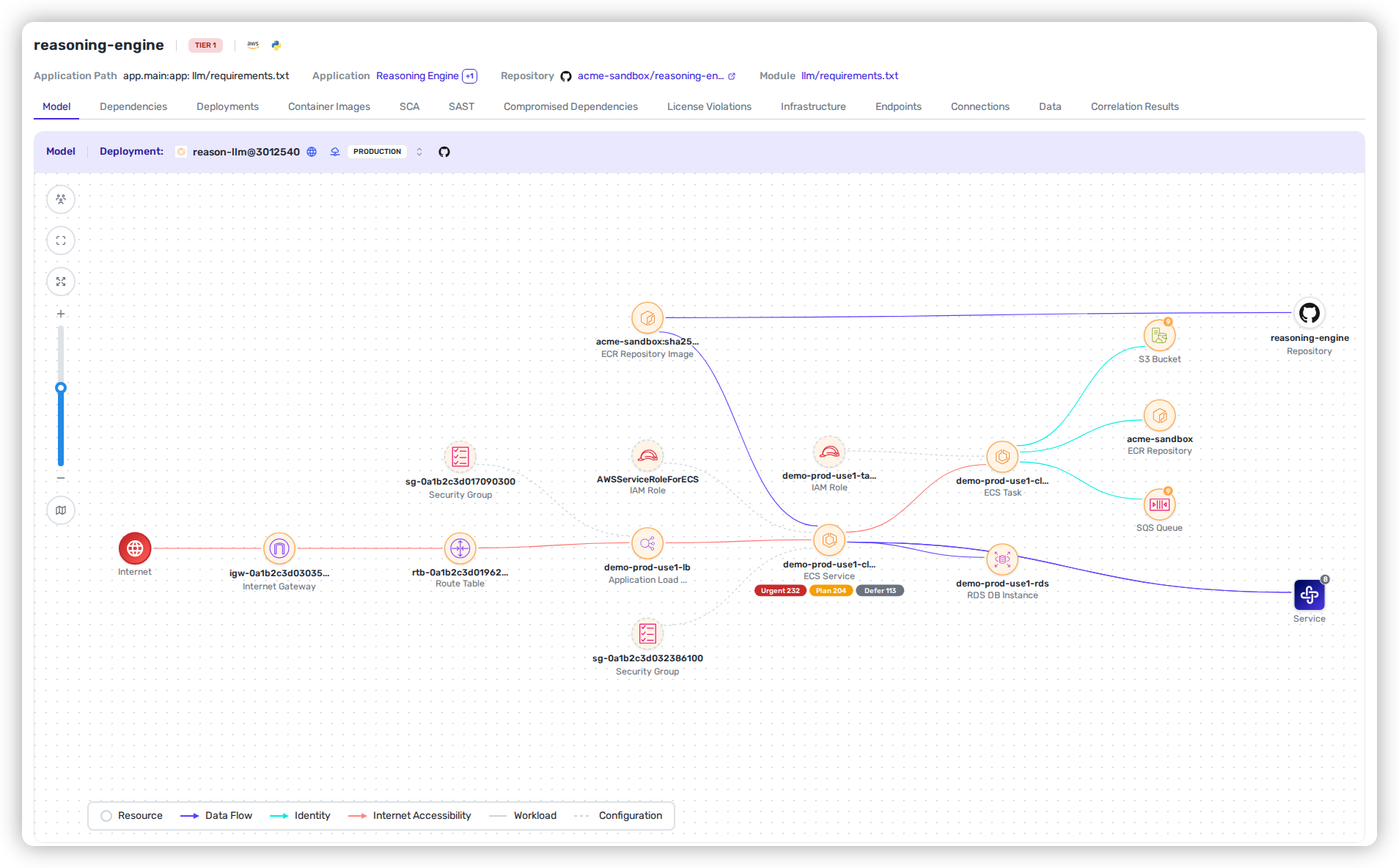Viewport: 1399px width, 868px height.
Task: Select the RDS DB Instance node
Action: [x=1002, y=559]
